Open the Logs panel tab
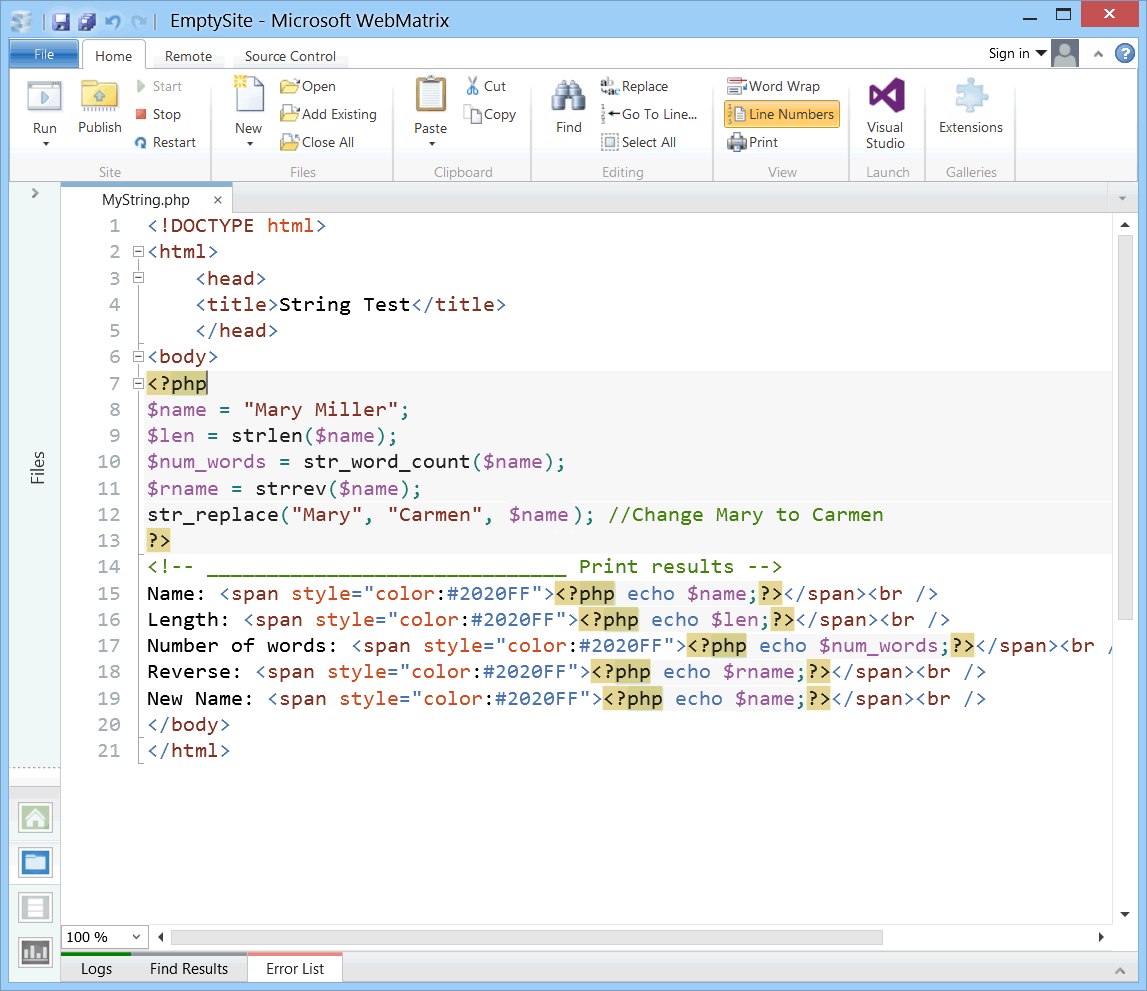The image size is (1147, 991). point(97,968)
